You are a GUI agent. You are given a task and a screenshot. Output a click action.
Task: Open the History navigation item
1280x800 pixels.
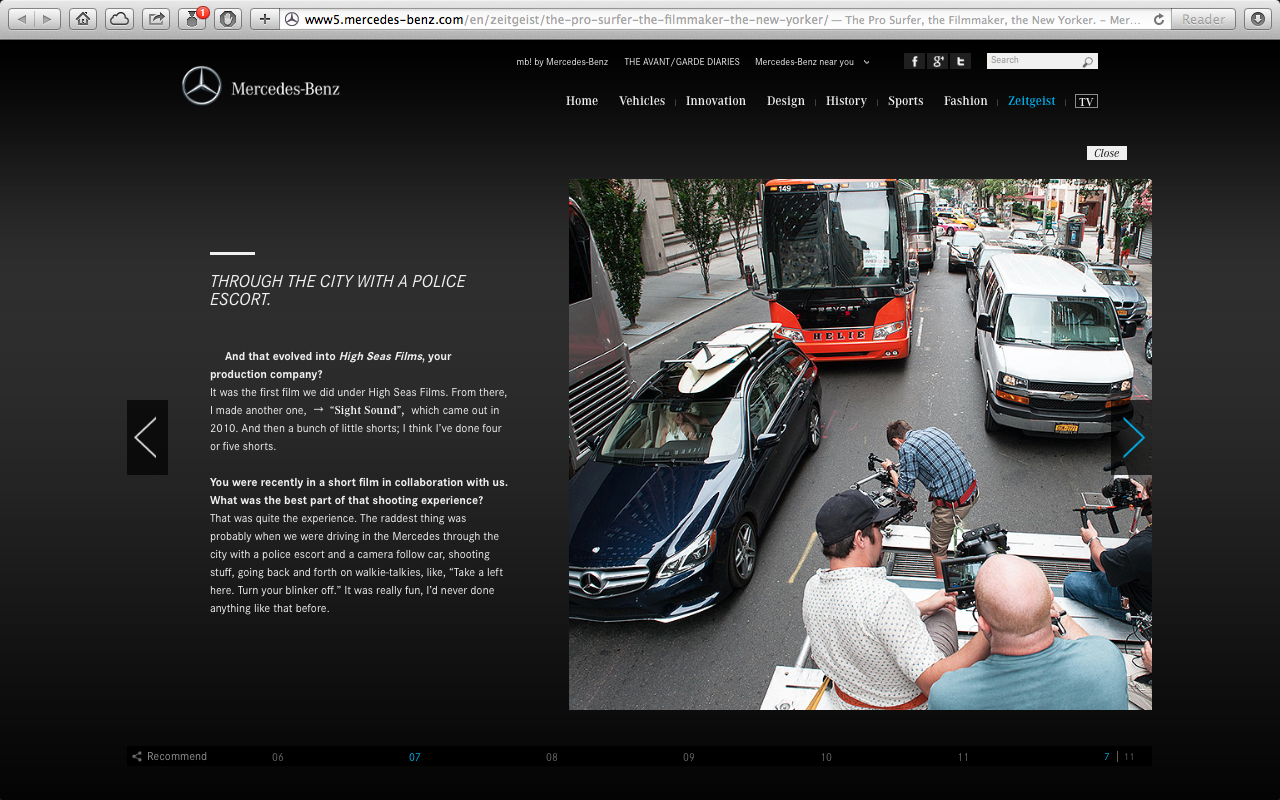coord(846,101)
